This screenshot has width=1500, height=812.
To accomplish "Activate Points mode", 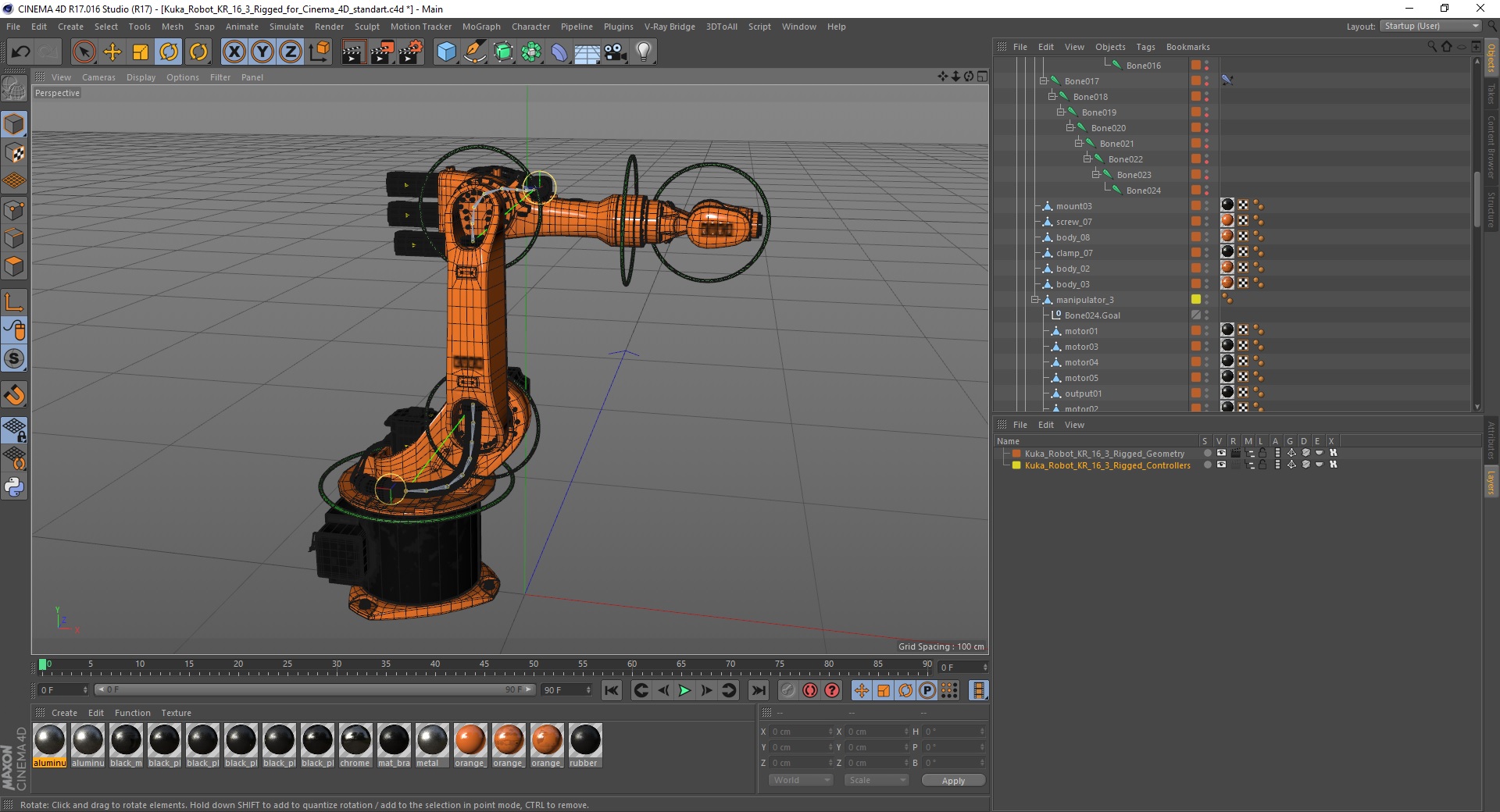I will (x=14, y=209).
